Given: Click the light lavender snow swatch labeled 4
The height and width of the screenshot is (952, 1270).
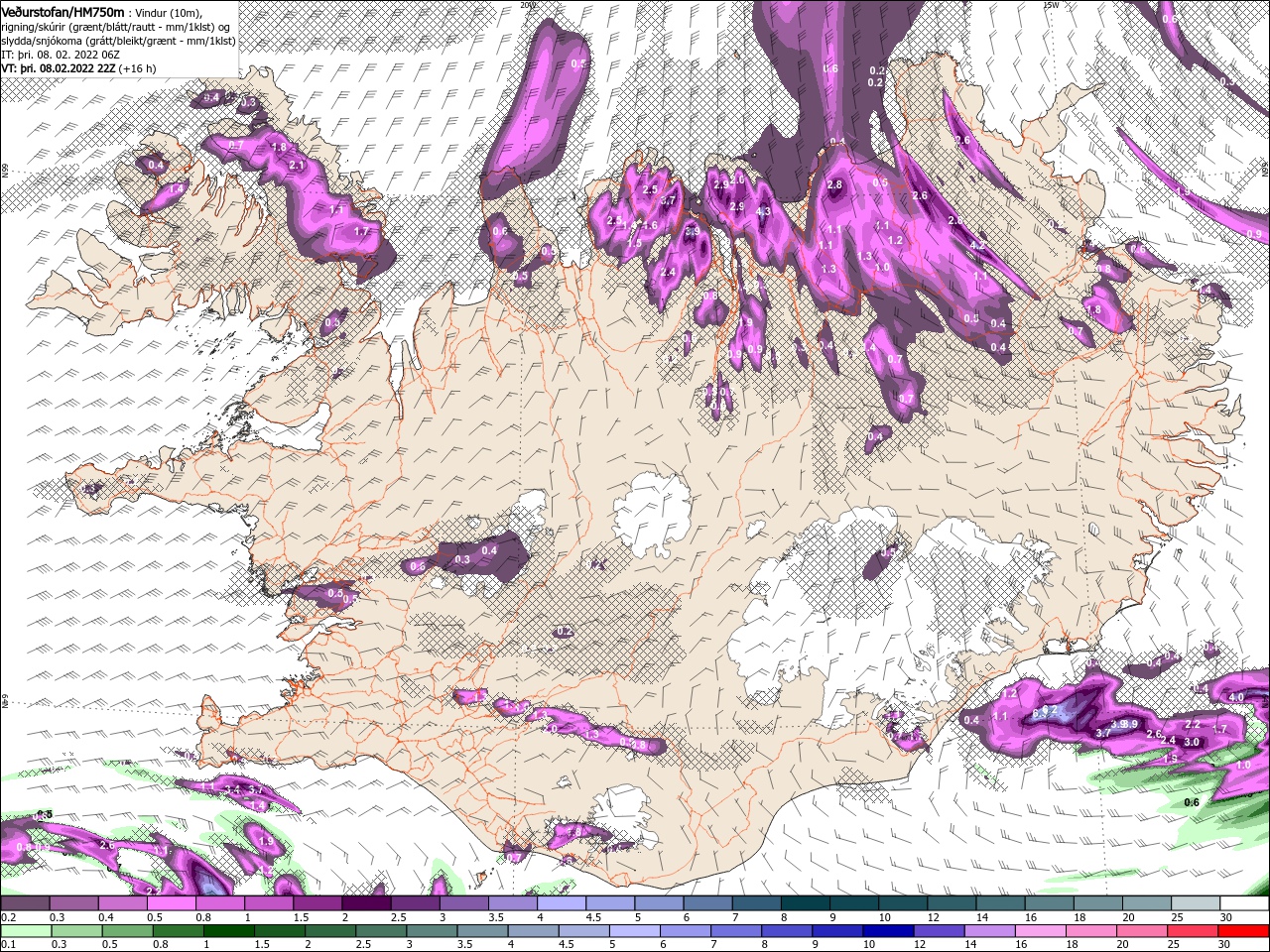Looking at the screenshot, I should 562,903.
